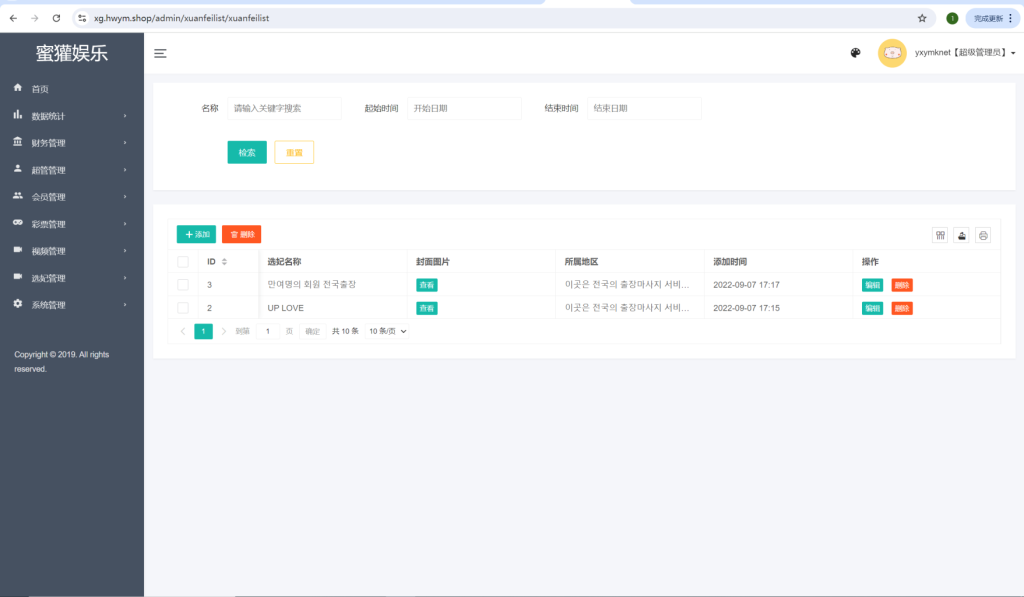Click the table export icon
Image resolution: width=1024 pixels, height=597 pixels.
pos(961,235)
